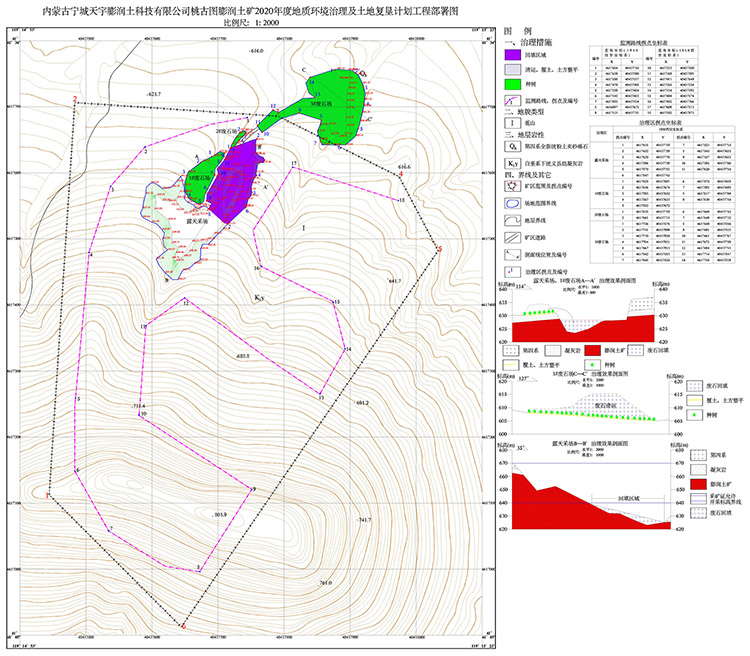Viewport: 750px width, 656px height.
Task: Click the '1#废石场' label on the map
Action: click(x=199, y=178)
